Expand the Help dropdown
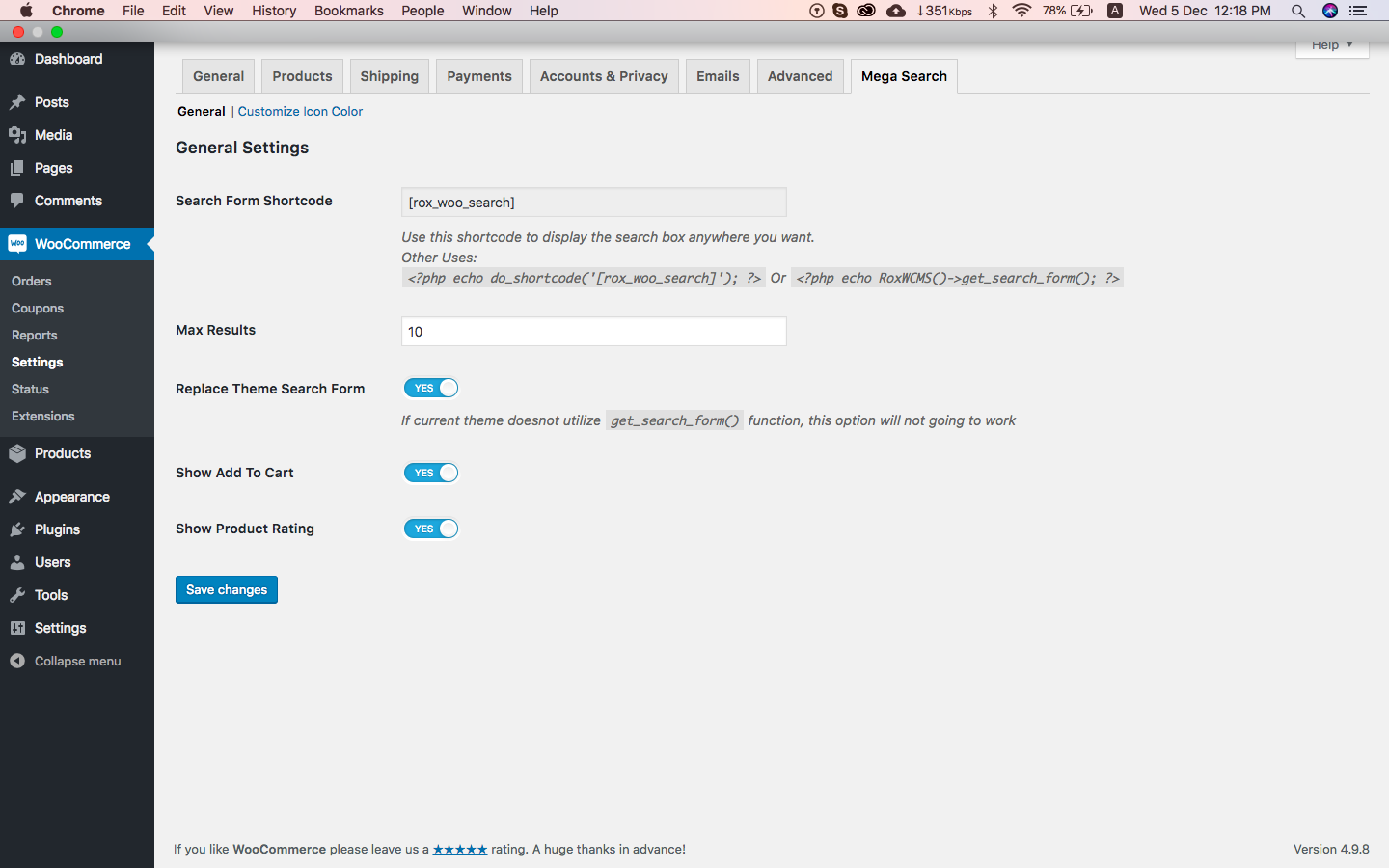The height and width of the screenshot is (868, 1389). click(1332, 46)
